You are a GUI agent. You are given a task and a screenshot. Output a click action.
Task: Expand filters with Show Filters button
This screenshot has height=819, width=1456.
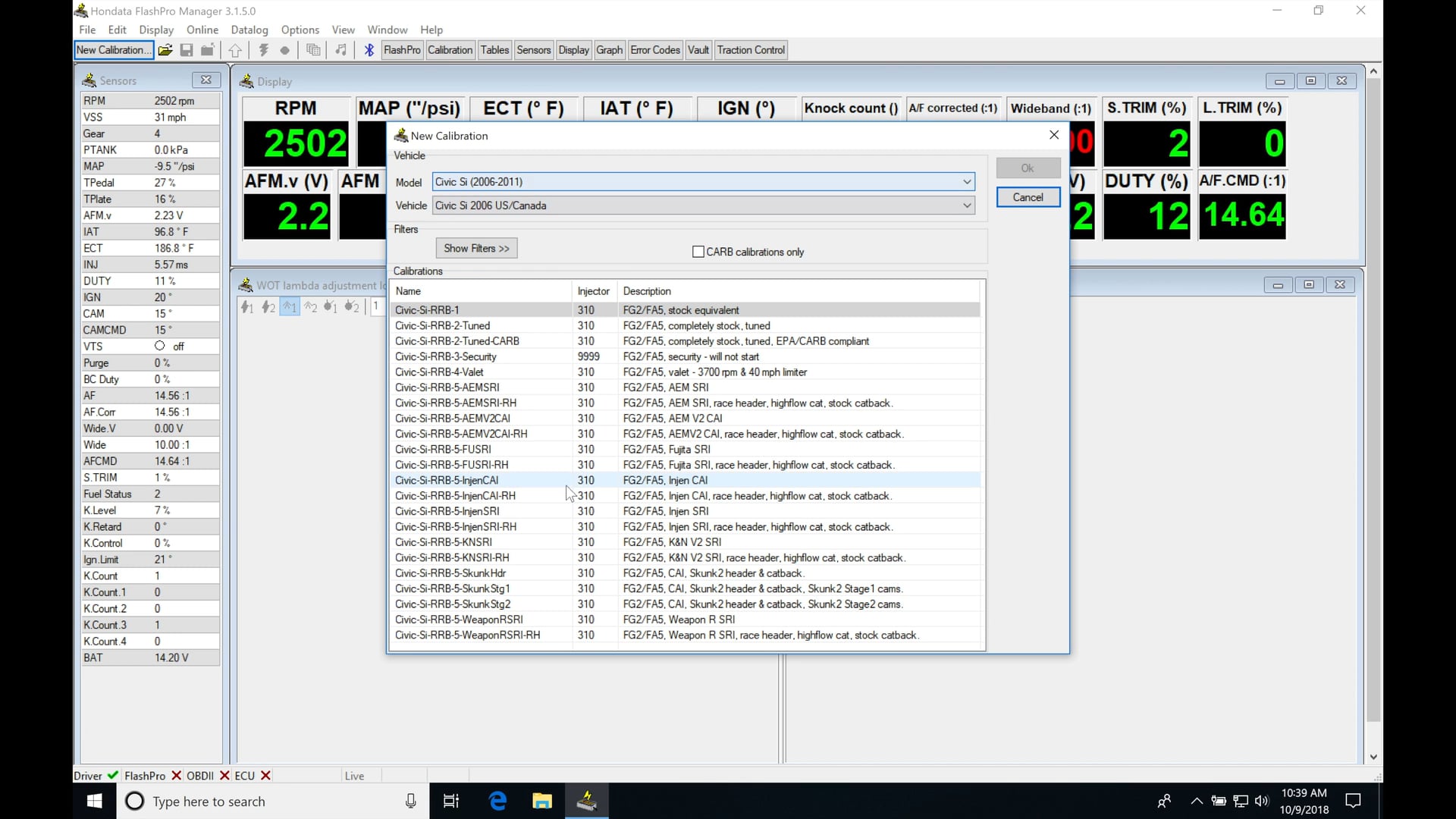tap(475, 248)
